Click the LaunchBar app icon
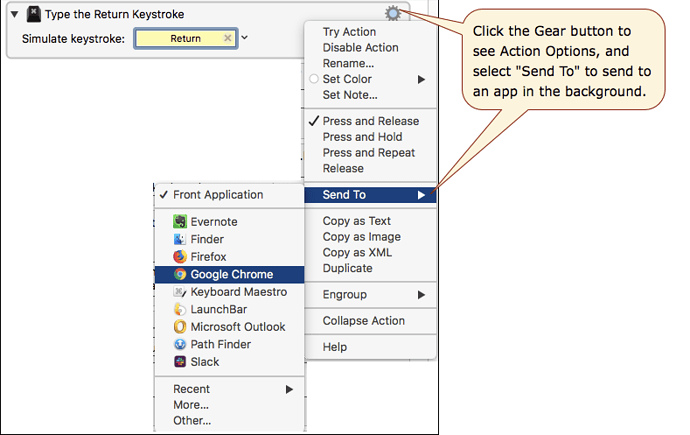 [x=180, y=309]
